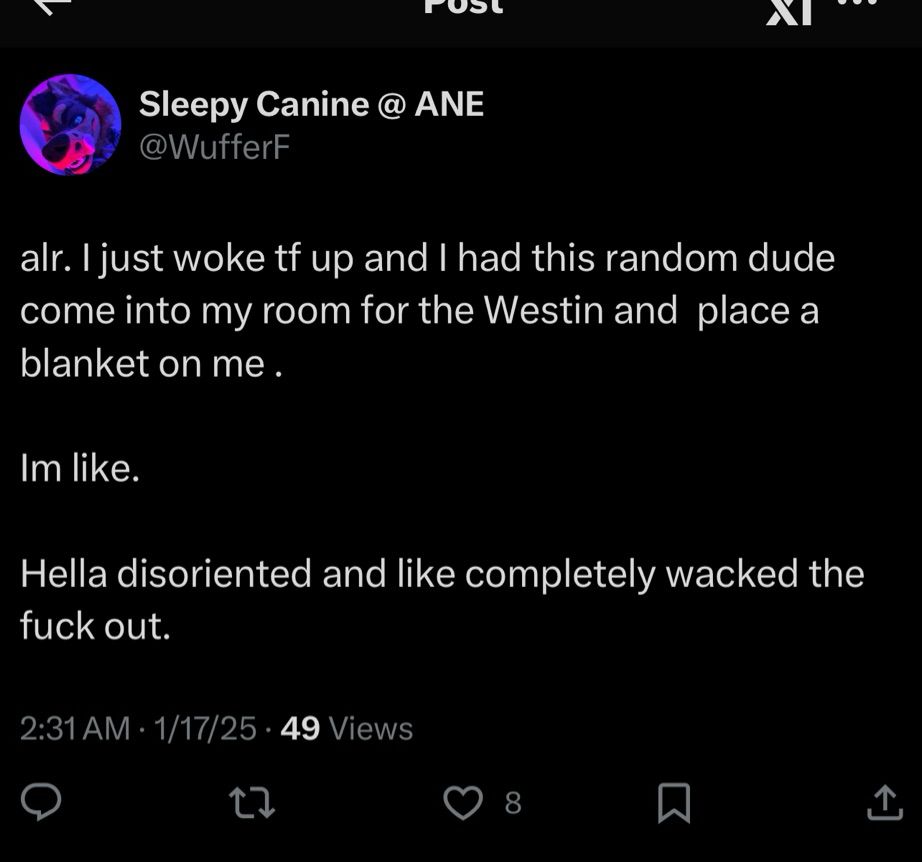
Task: Reply using the speech bubble icon
Action: point(41,802)
